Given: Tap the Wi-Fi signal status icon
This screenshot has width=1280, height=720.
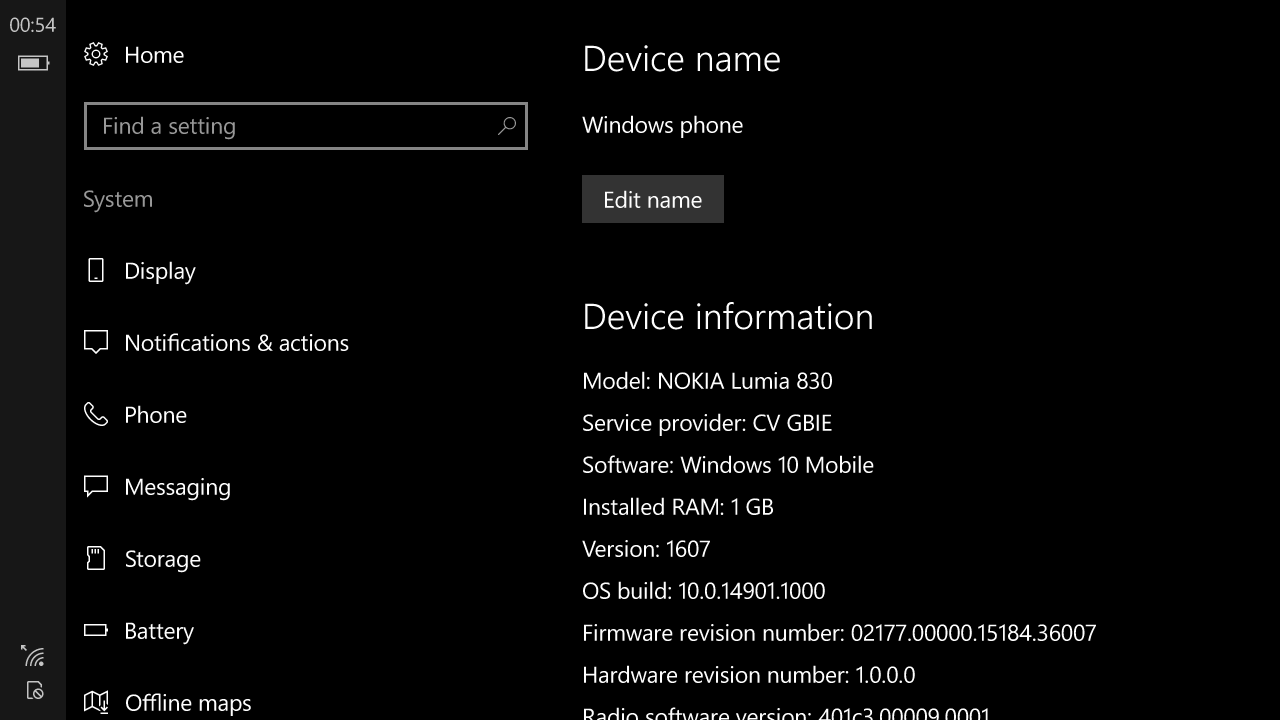Looking at the screenshot, I should (34, 656).
